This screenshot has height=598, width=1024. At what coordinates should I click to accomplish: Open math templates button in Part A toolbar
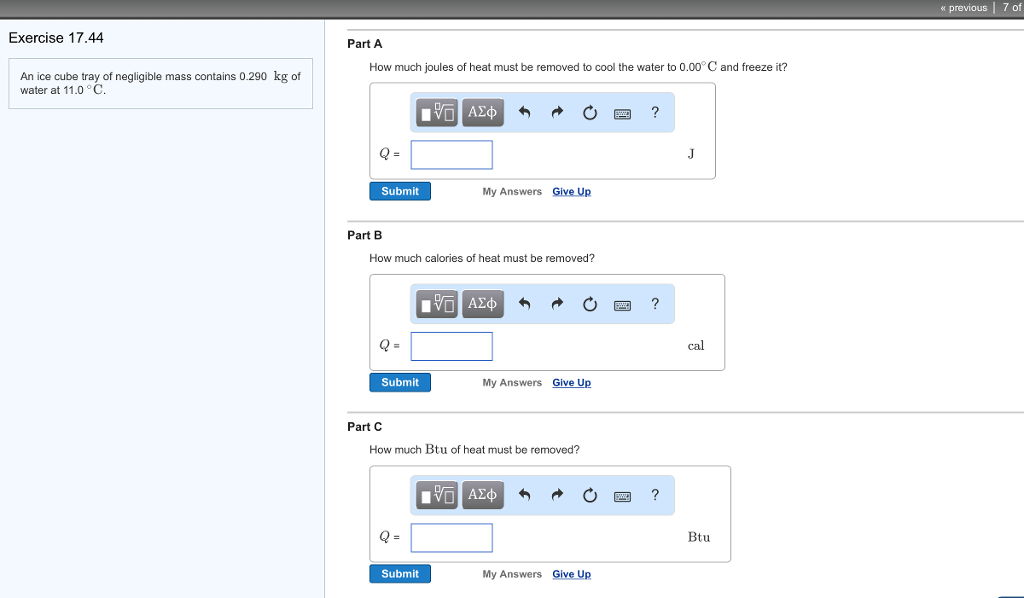pyautogui.click(x=437, y=112)
